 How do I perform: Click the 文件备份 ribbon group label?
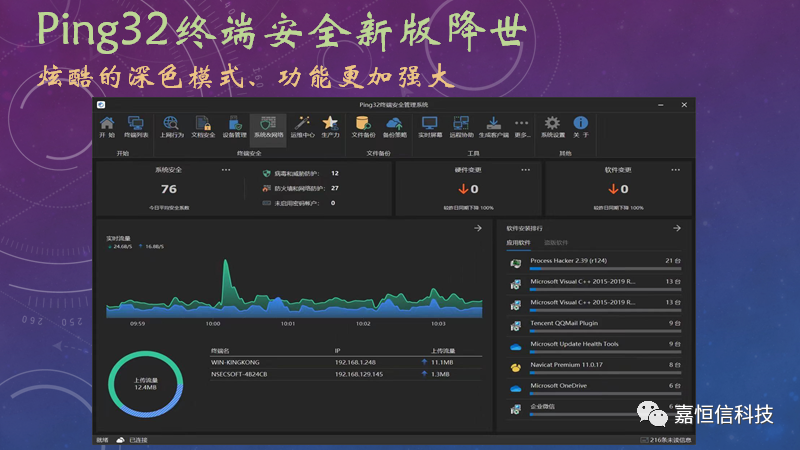(x=379, y=153)
